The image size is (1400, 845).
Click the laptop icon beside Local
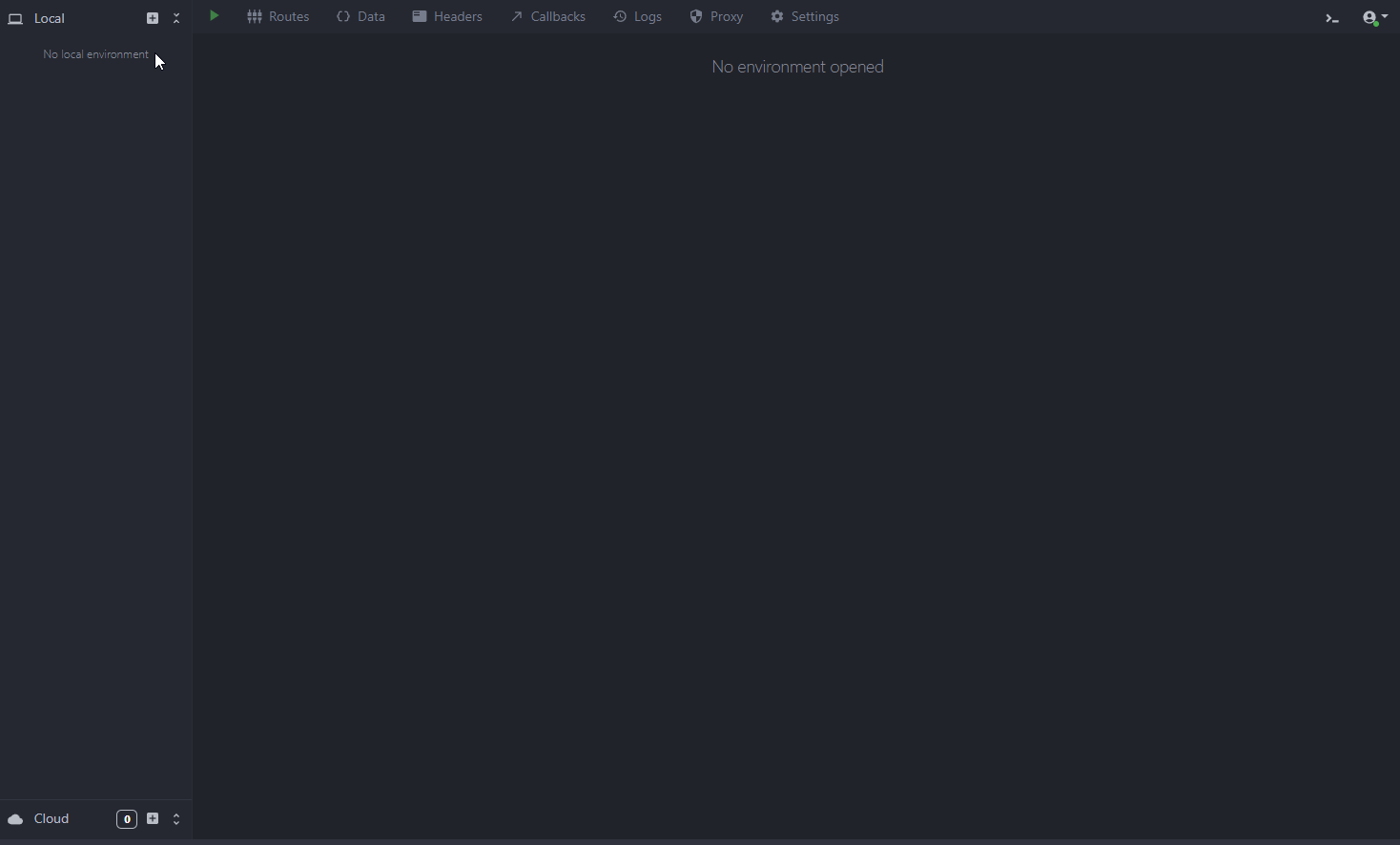15,19
